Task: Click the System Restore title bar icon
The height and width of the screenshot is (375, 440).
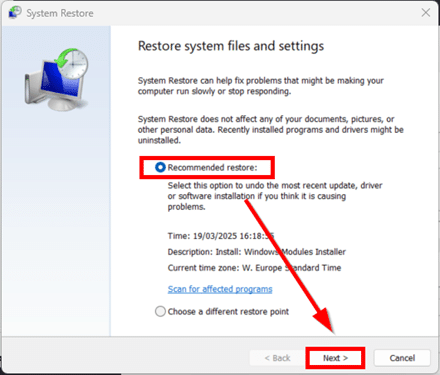Action: coord(15,12)
